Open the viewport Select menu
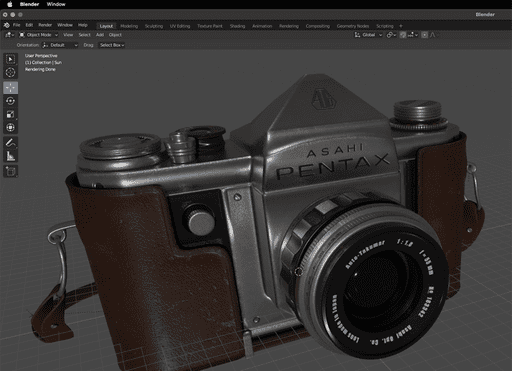The height and width of the screenshot is (371, 512). coord(84,35)
